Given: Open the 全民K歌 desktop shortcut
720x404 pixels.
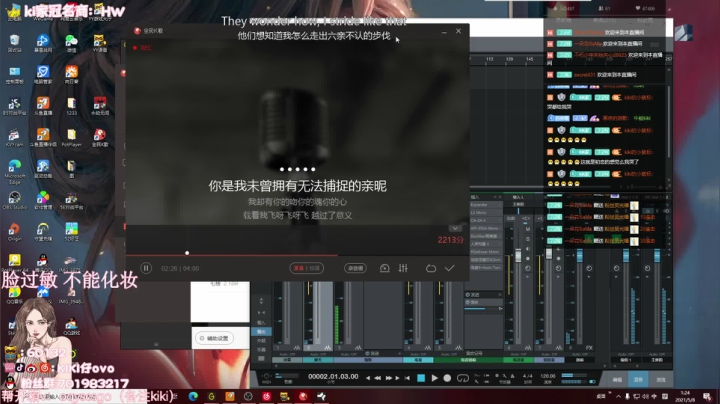Looking at the screenshot, I should [x=100, y=137].
